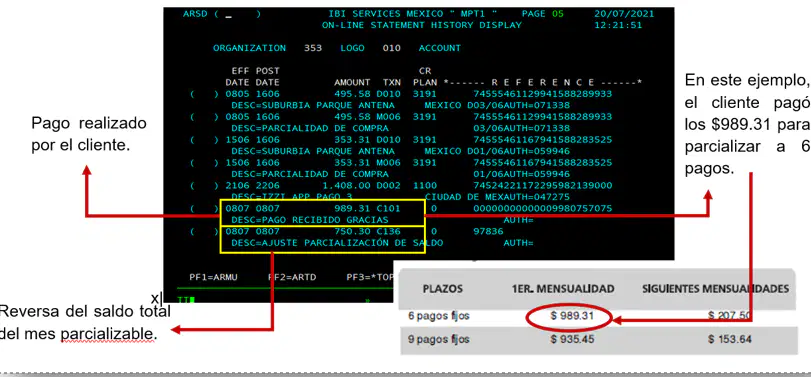Screen dimensions: 811x377
Task: Click transaction code C136
Action: point(388,231)
